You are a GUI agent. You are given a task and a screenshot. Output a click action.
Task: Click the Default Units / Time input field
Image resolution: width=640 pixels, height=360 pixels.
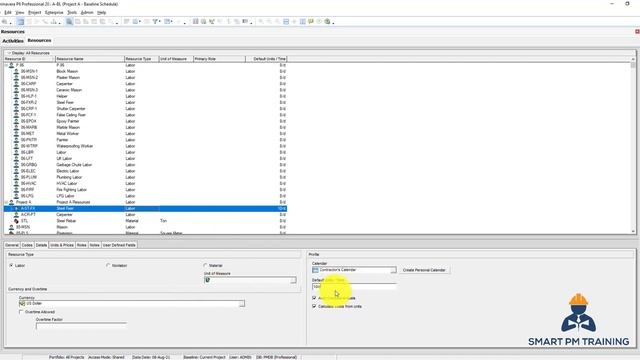(354, 287)
